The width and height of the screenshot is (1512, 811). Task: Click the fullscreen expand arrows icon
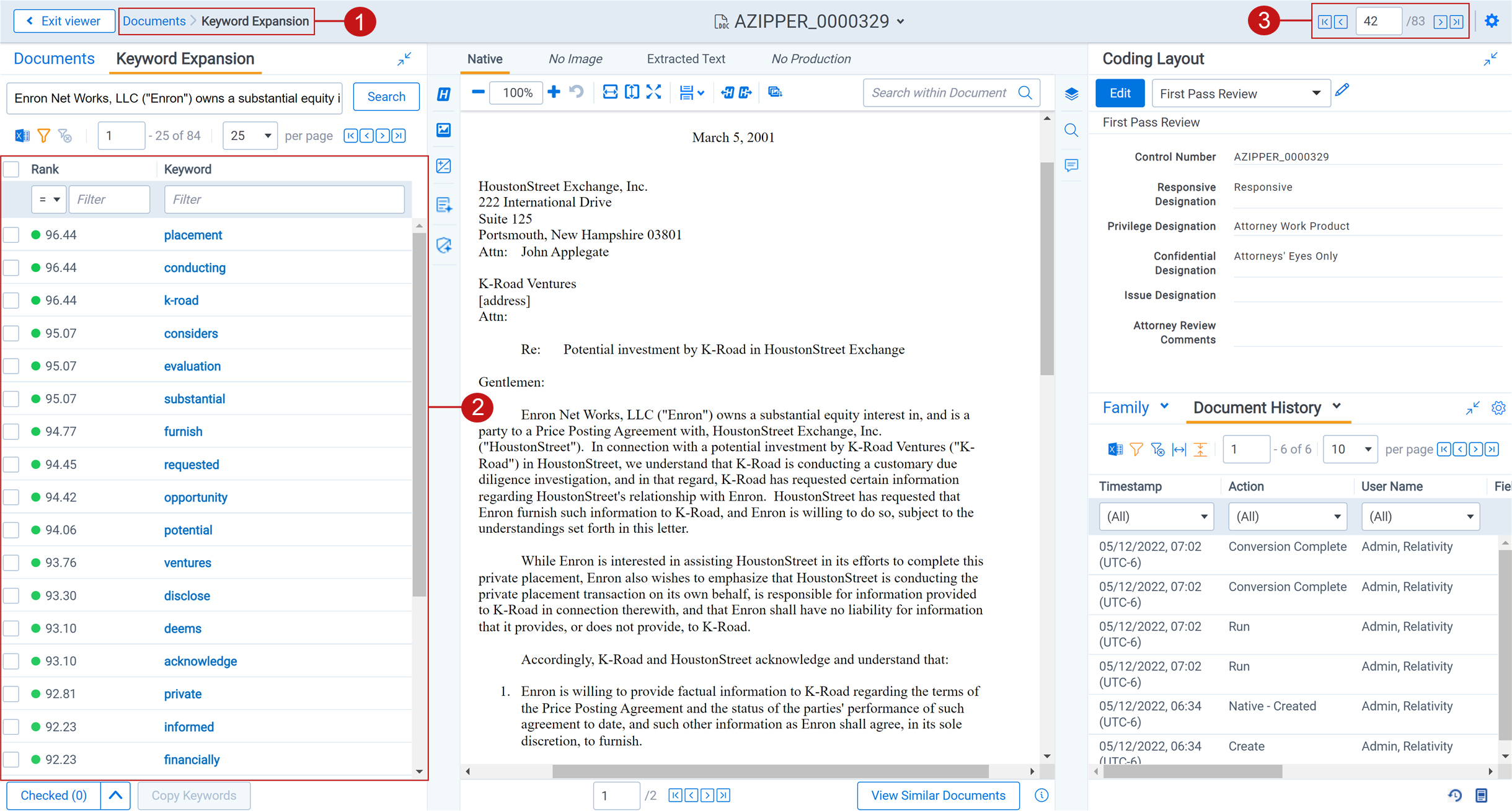pyautogui.click(x=654, y=92)
